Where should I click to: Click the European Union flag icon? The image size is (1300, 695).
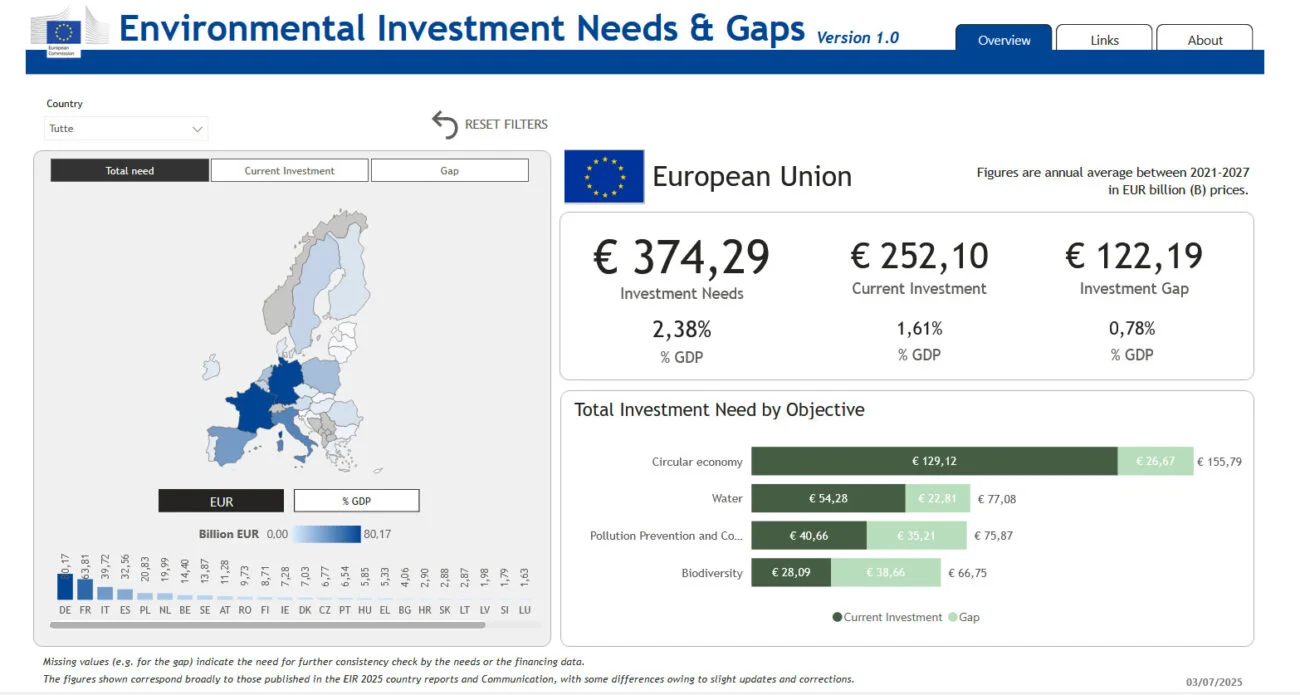pos(604,177)
